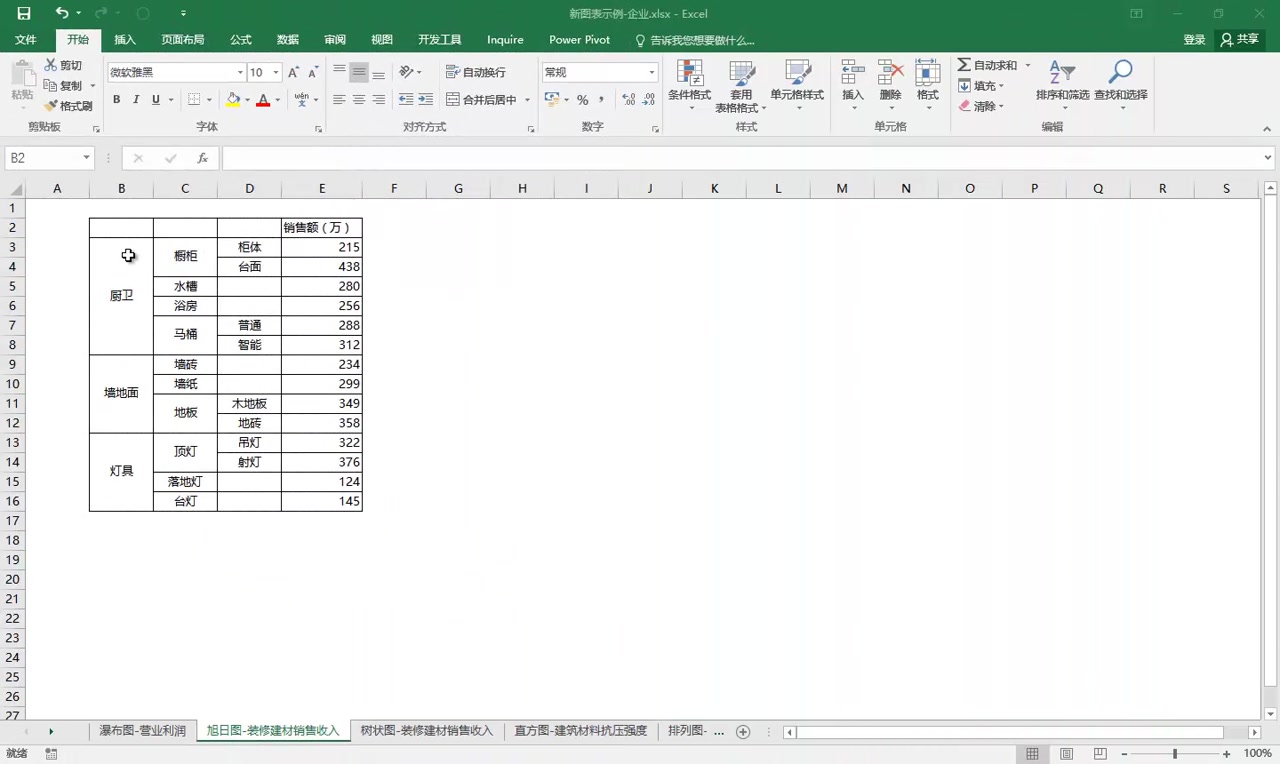Switch to the Power Pivot tab

point(580,40)
